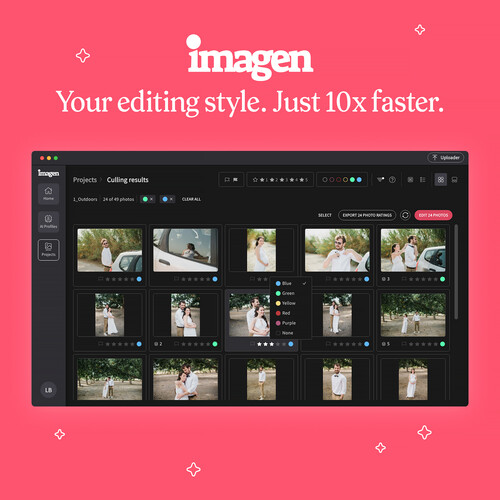Toggle the no-color label filter circle
This screenshot has height=500, width=500.
[x=325, y=180]
